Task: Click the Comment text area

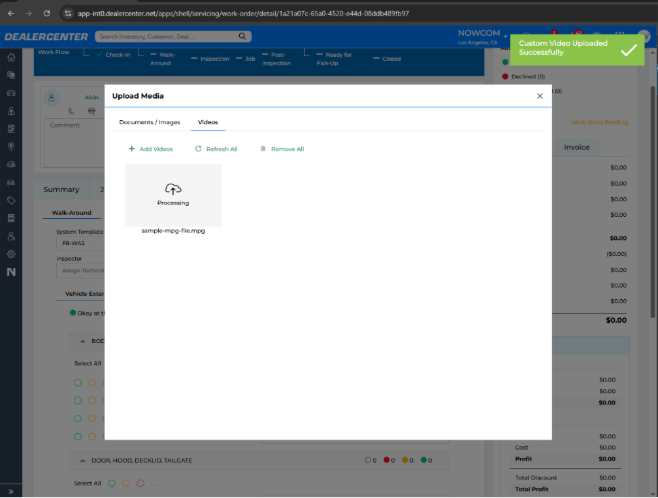Action: tap(74, 143)
